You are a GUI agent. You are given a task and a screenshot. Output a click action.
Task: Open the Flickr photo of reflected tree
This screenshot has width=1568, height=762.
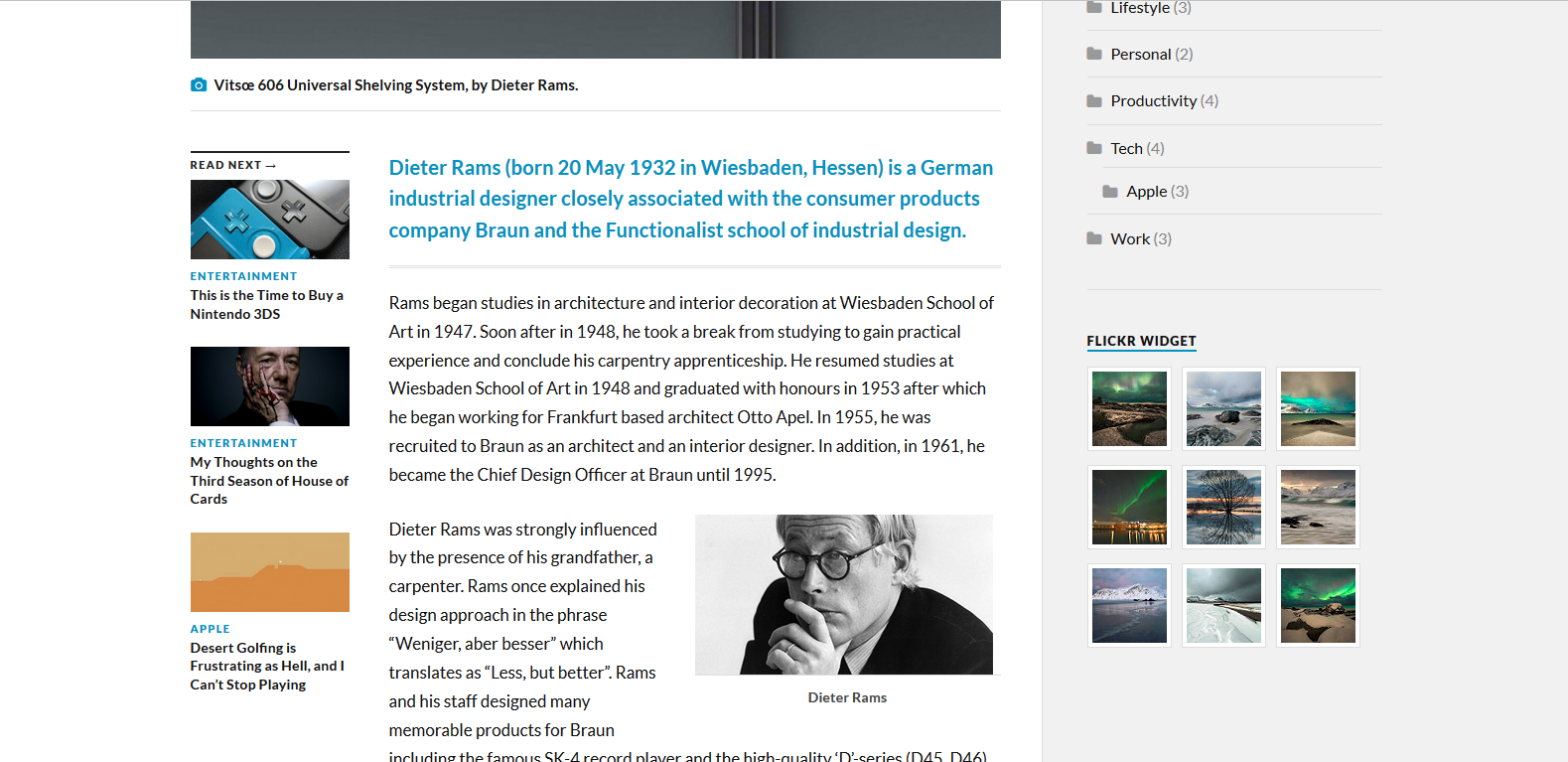coord(1223,507)
